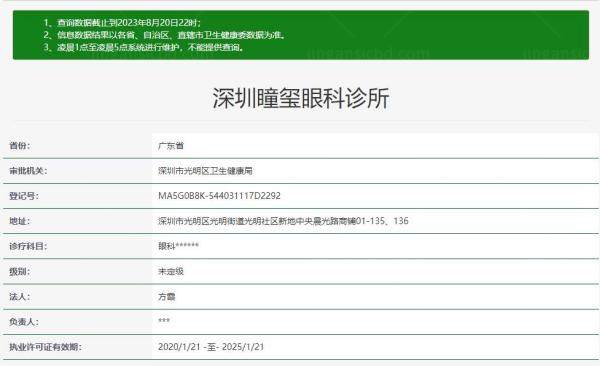The height and width of the screenshot is (366, 600).
Task: Select the 诊疗科目 label
Action: coord(28,246)
